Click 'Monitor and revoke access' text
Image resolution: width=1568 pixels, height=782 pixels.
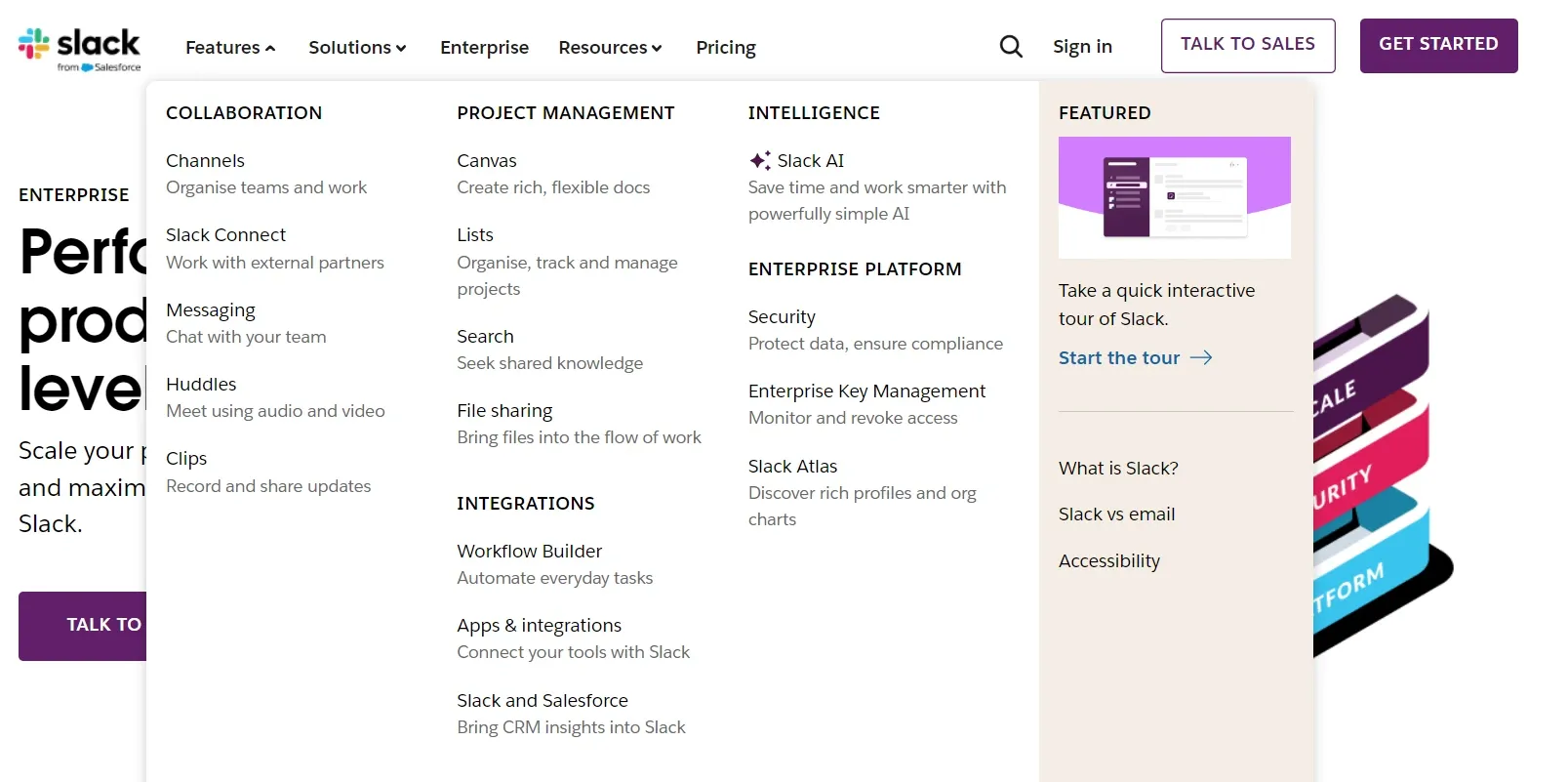853,417
